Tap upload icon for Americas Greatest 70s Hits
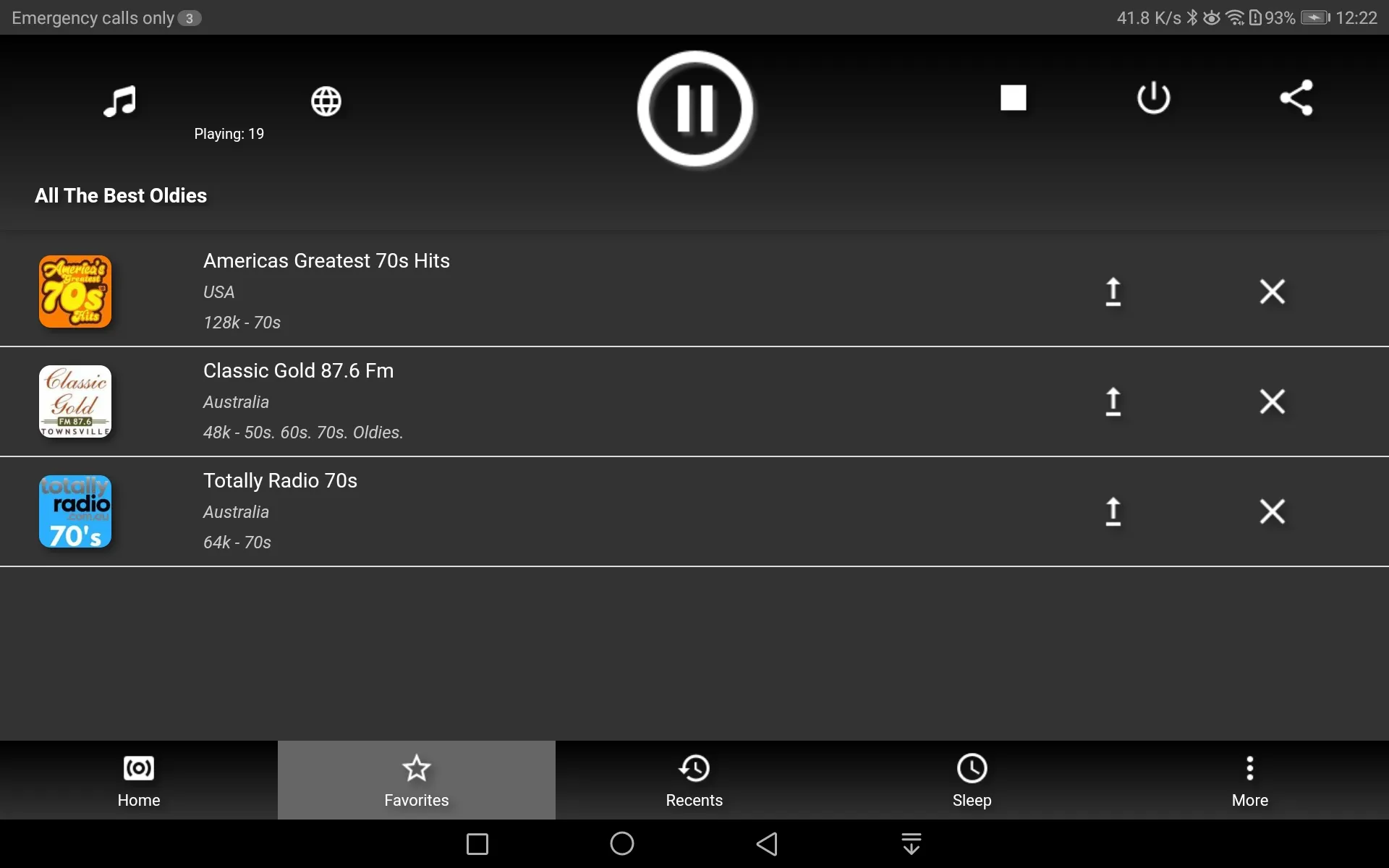The image size is (1389, 868). click(x=1113, y=291)
